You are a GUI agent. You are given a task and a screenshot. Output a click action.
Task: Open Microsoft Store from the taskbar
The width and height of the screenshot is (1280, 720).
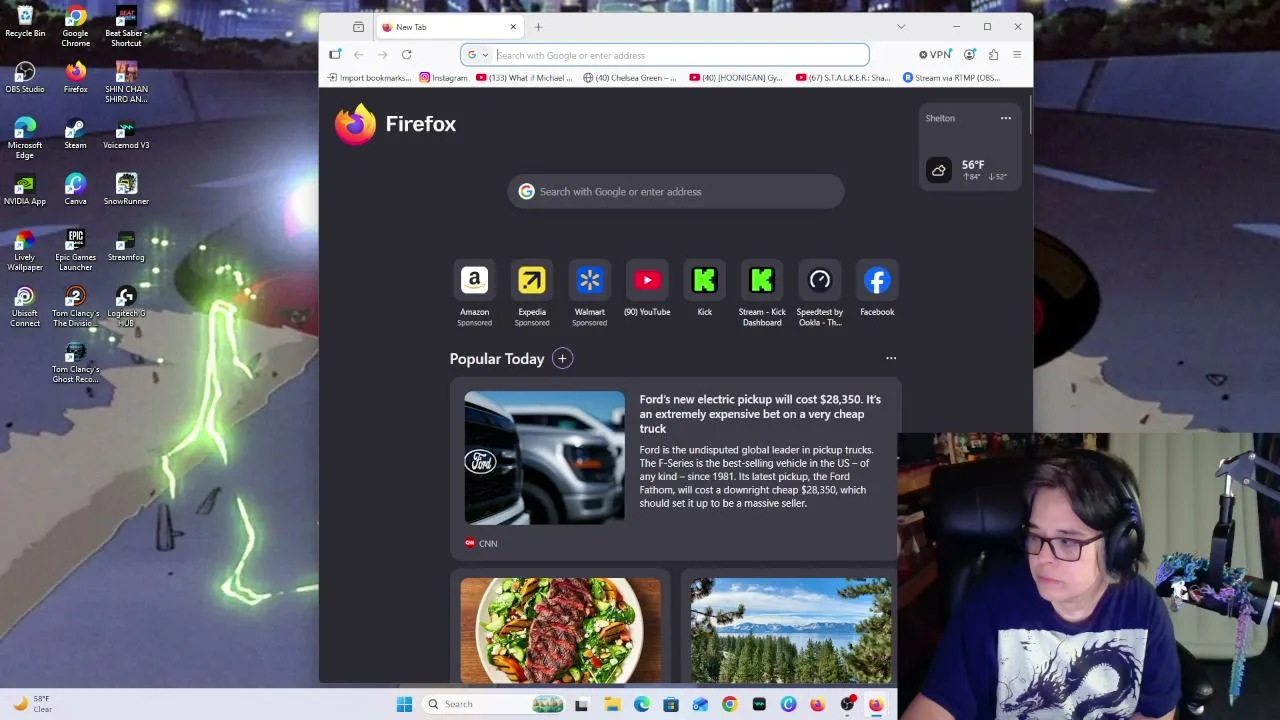671,704
